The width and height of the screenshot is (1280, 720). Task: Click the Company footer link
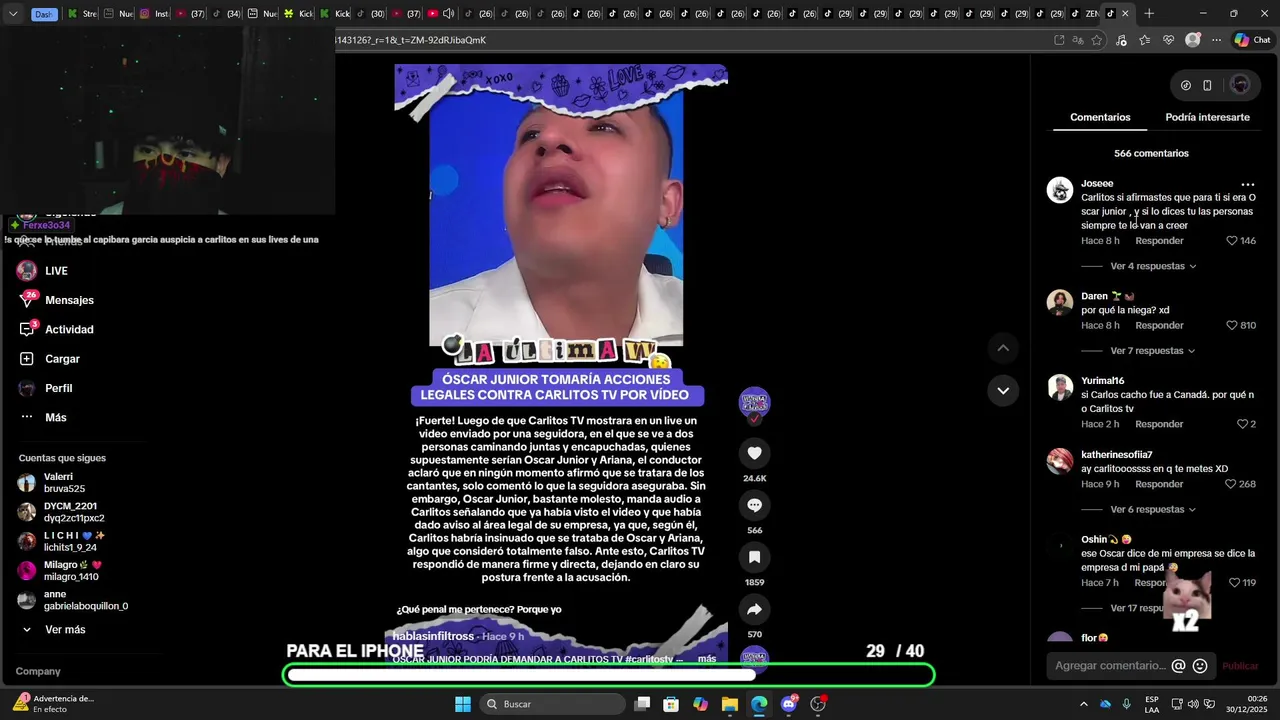coord(38,671)
